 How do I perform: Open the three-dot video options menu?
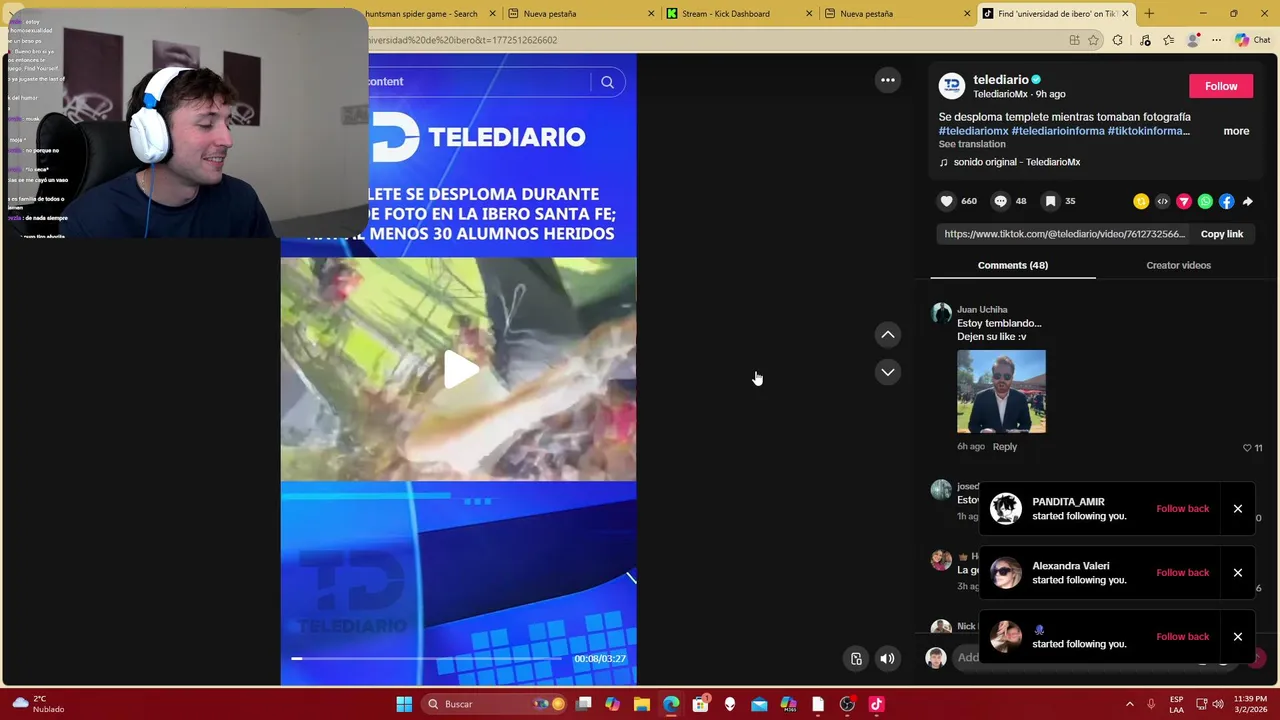point(887,80)
